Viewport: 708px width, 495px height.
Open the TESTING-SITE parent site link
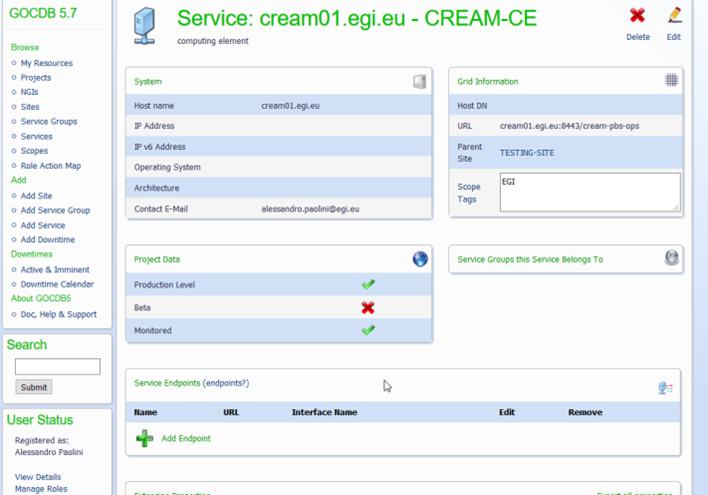click(x=527, y=153)
